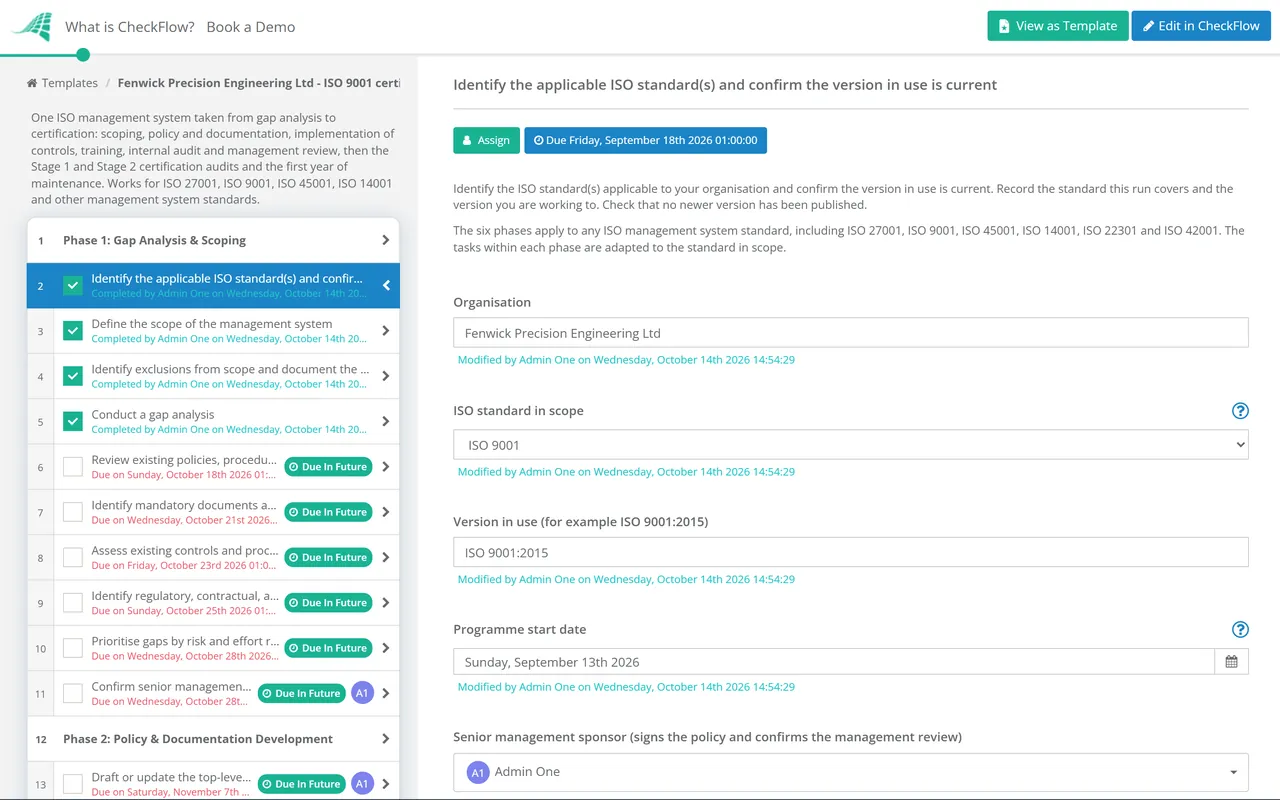This screenshot has height=800, width=1280.
Task: Click the A1 avatar on task 11
Action: point(362,693)
